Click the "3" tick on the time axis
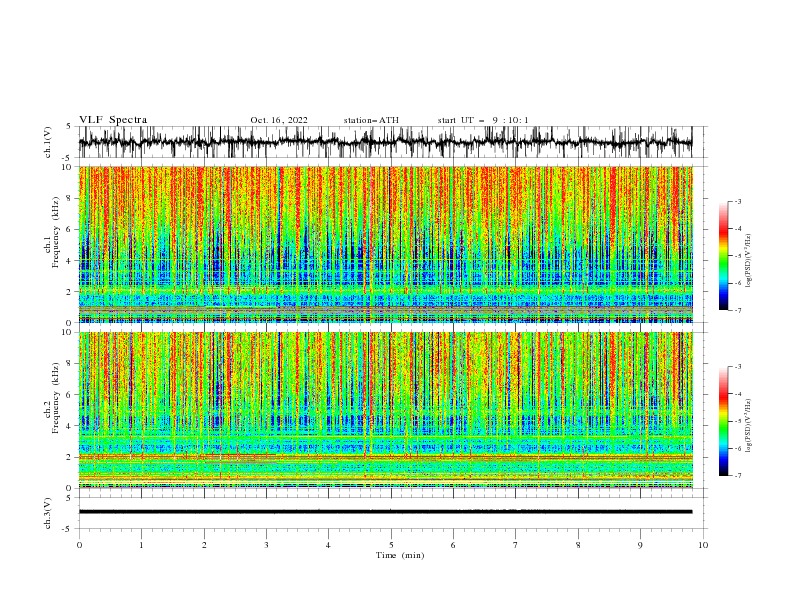The height and width of the screenshot is (612, 792). click(266, 545)
